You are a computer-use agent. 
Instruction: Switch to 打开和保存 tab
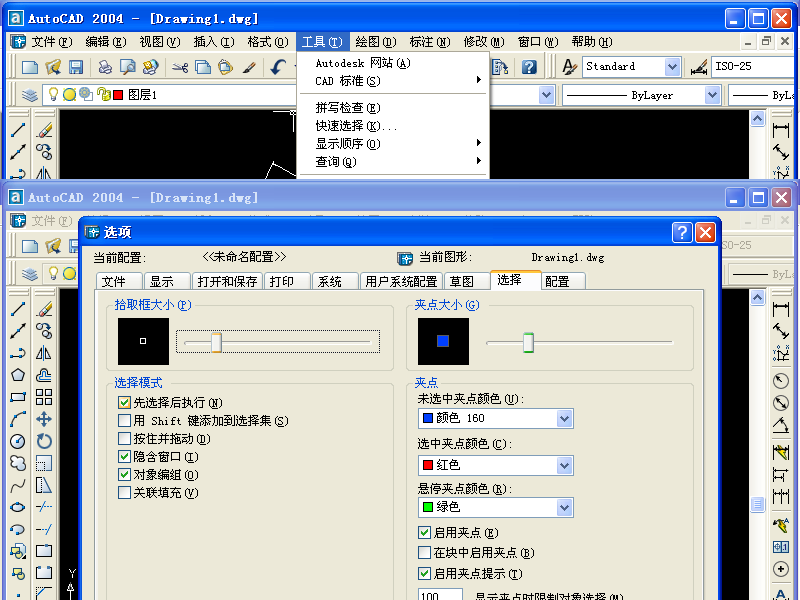click(x=228, y=282)
